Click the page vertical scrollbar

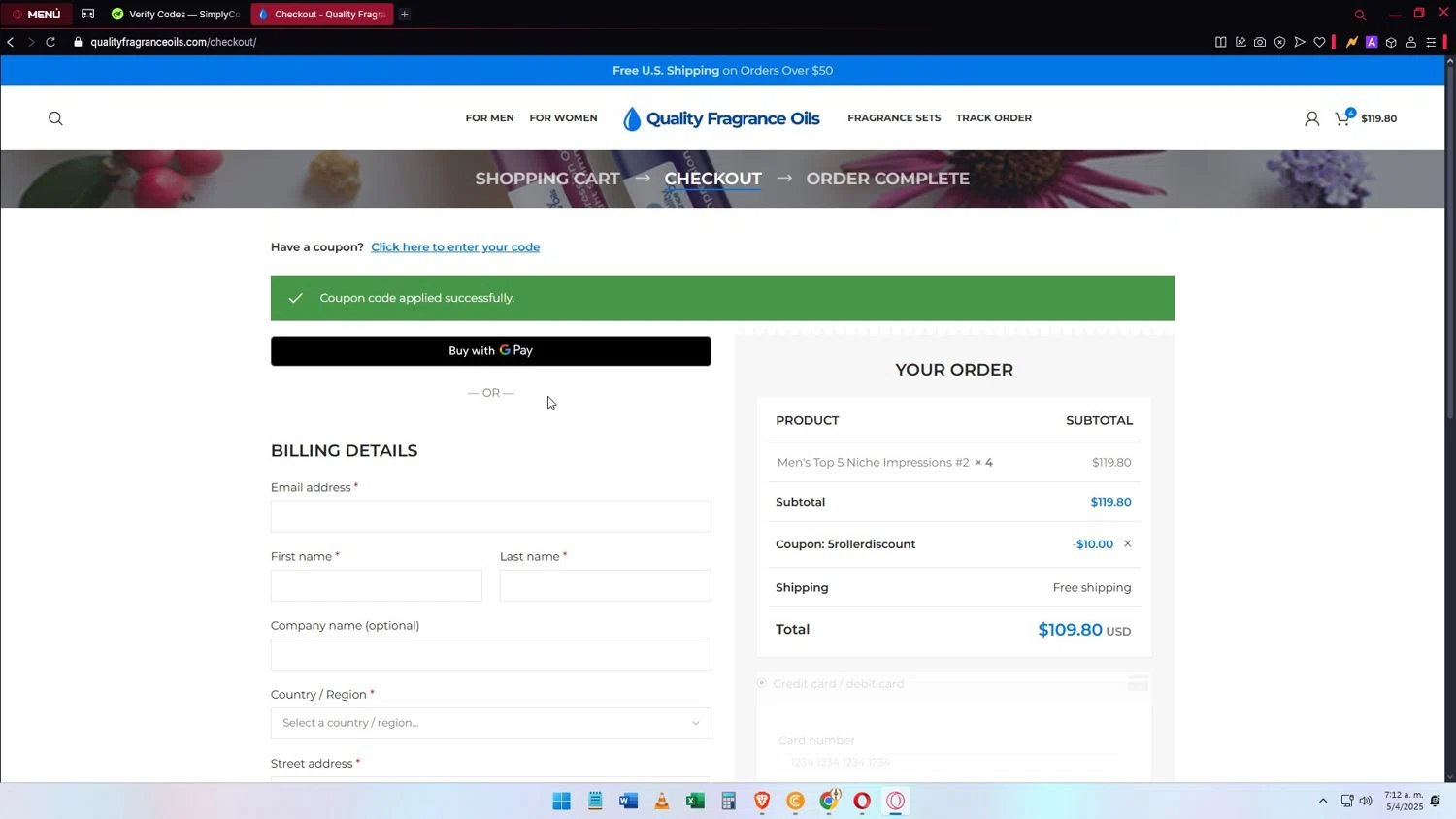coord(1450,243)
